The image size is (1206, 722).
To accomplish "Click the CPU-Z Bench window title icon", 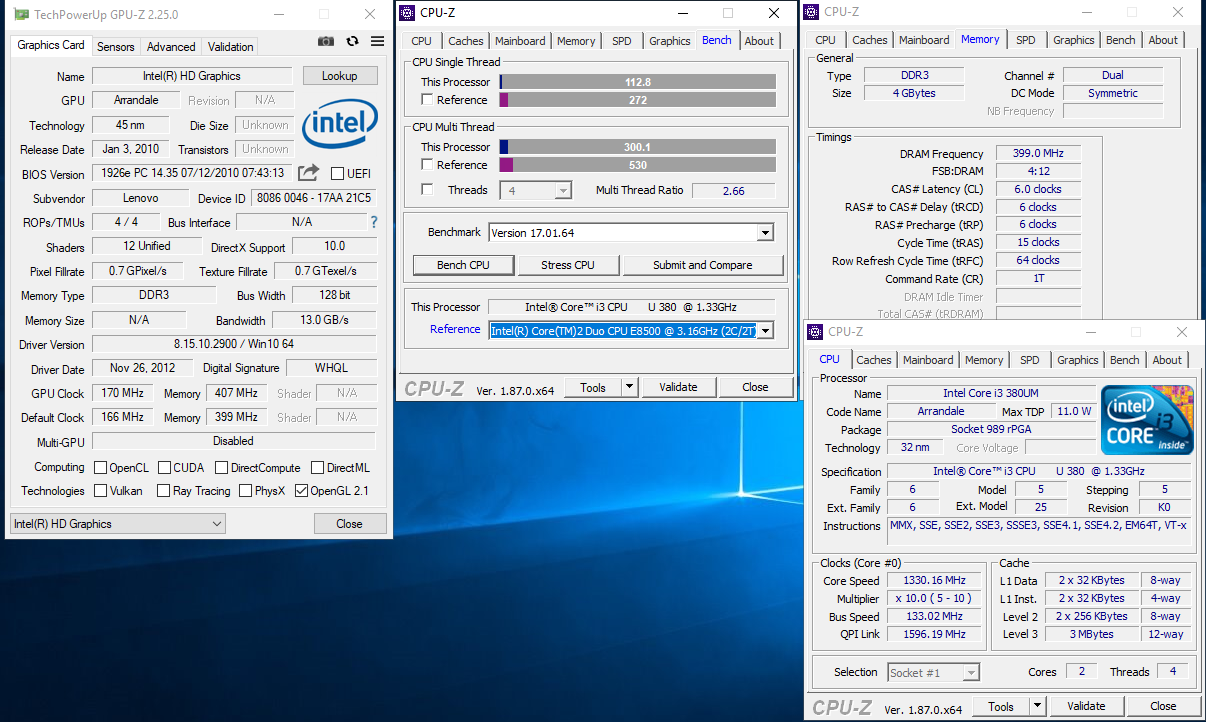I will click(x=406, y=13).
